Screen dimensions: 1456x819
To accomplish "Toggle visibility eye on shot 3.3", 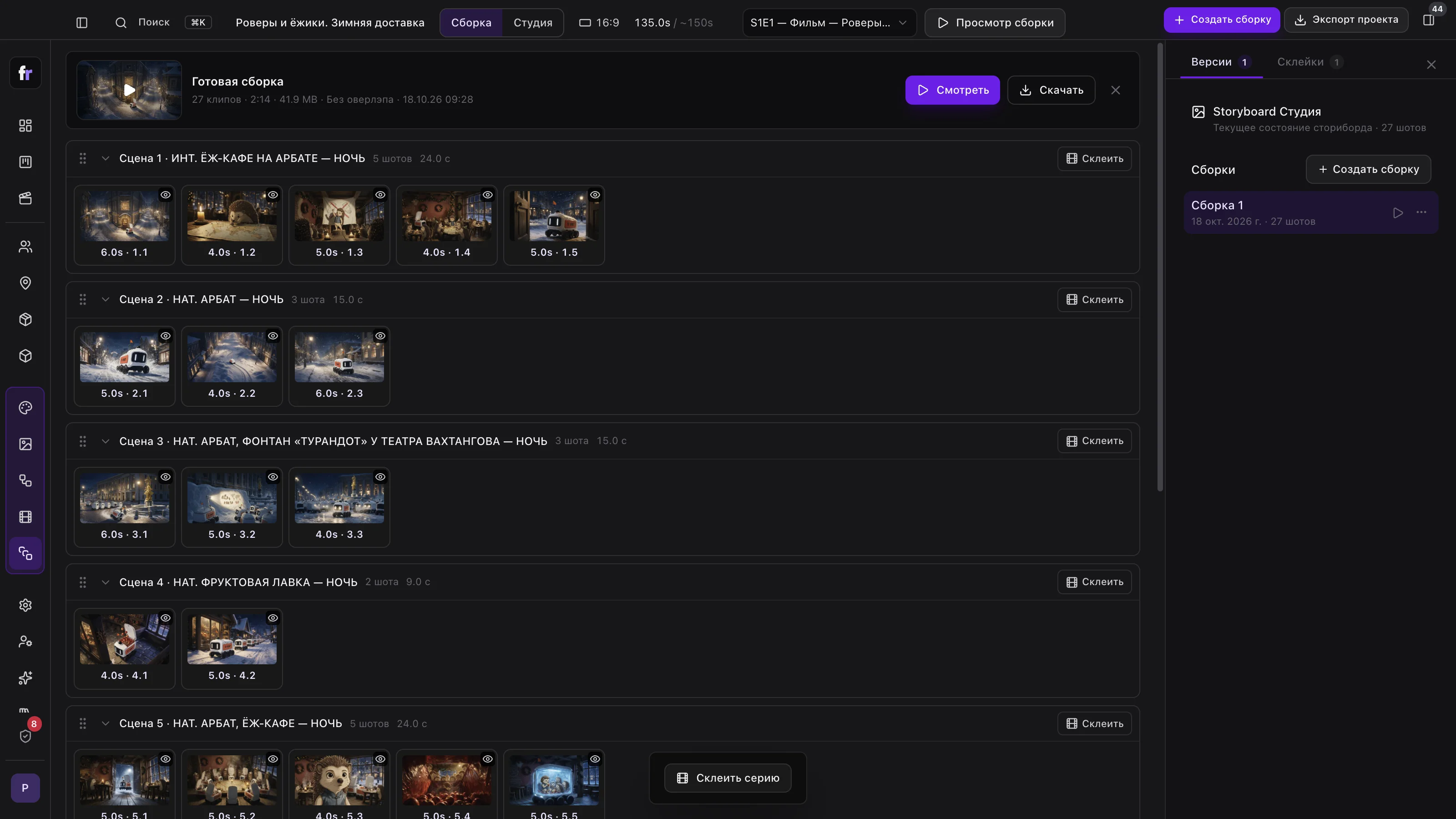I will (380, 477).
